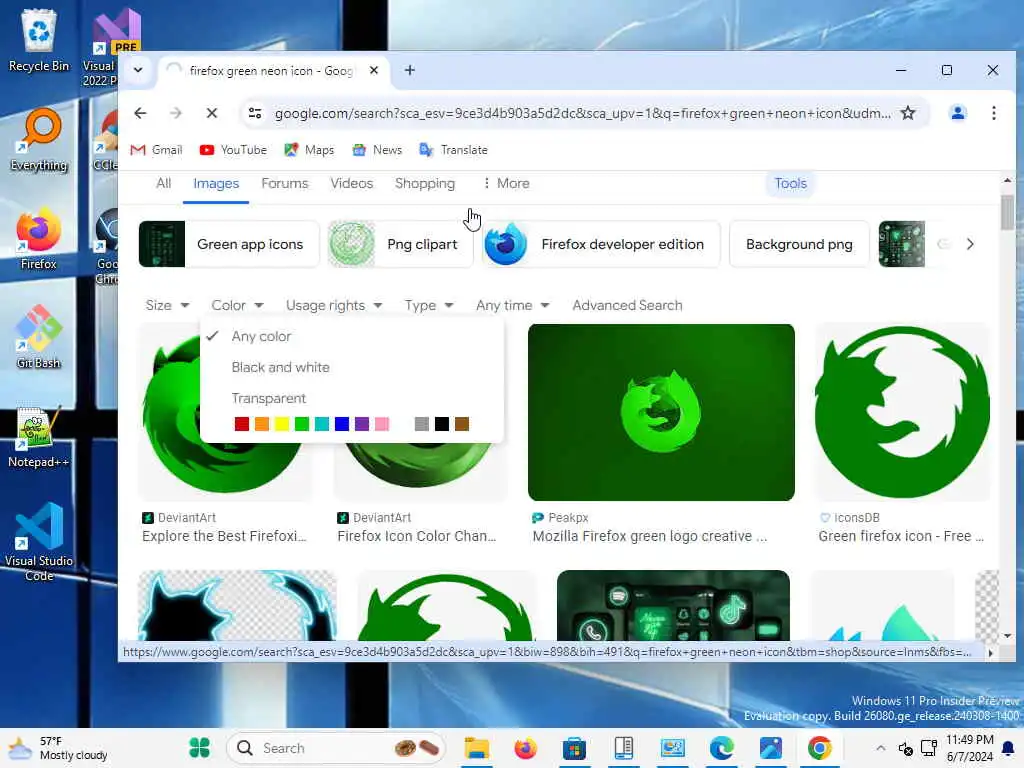Open Microsoft Edge from the taskbar

point(721,748)
